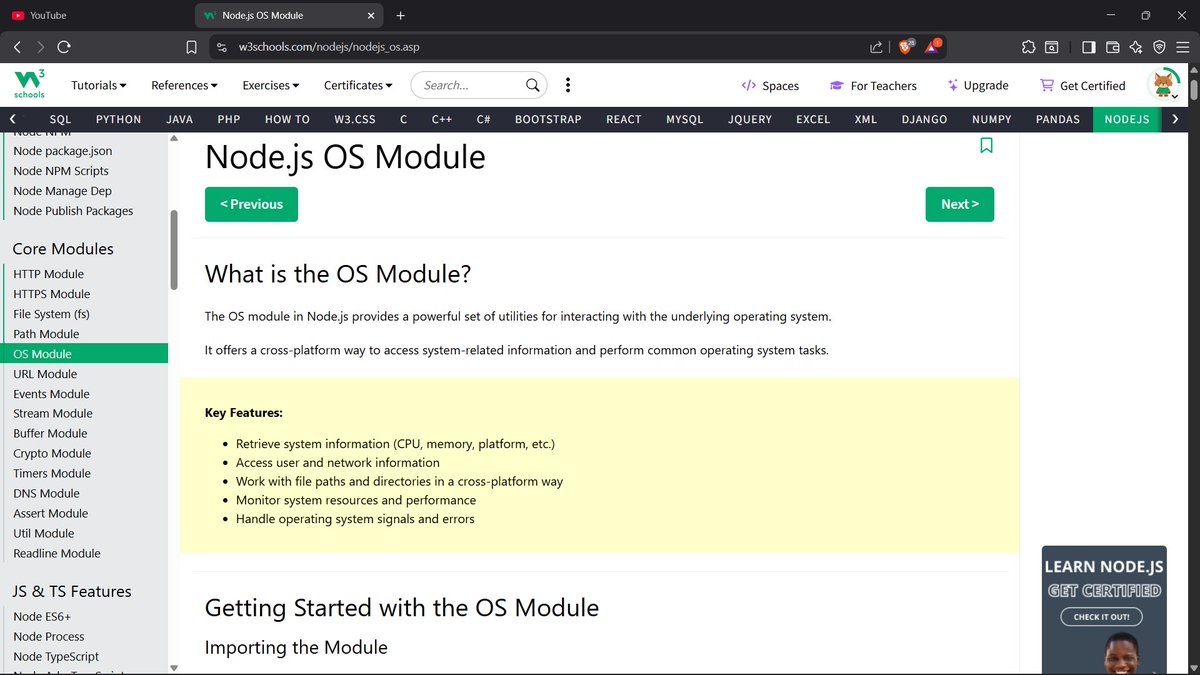
Task: Toggle the browser sidebar panel icon
Action: point(1089,47)
